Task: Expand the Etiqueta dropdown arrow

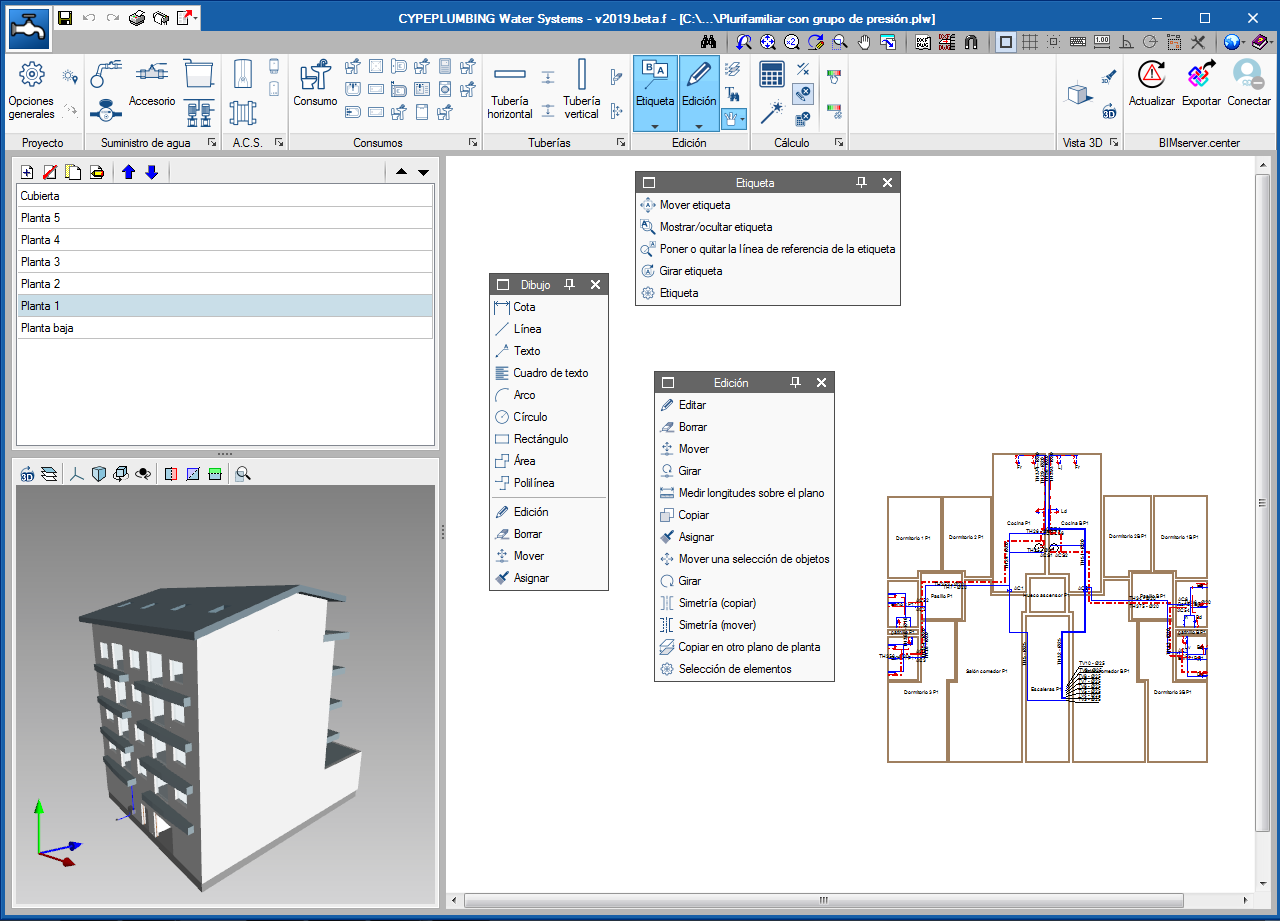Action: click(655, 127)
